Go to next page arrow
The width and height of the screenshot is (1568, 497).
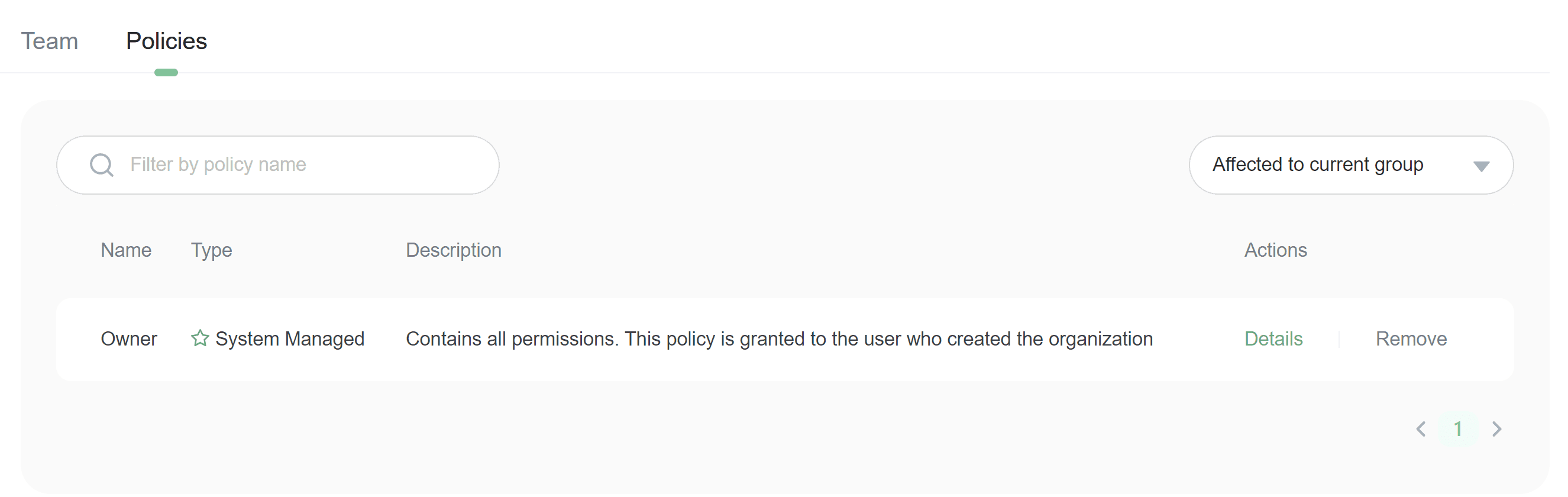tap(1497, 430)
